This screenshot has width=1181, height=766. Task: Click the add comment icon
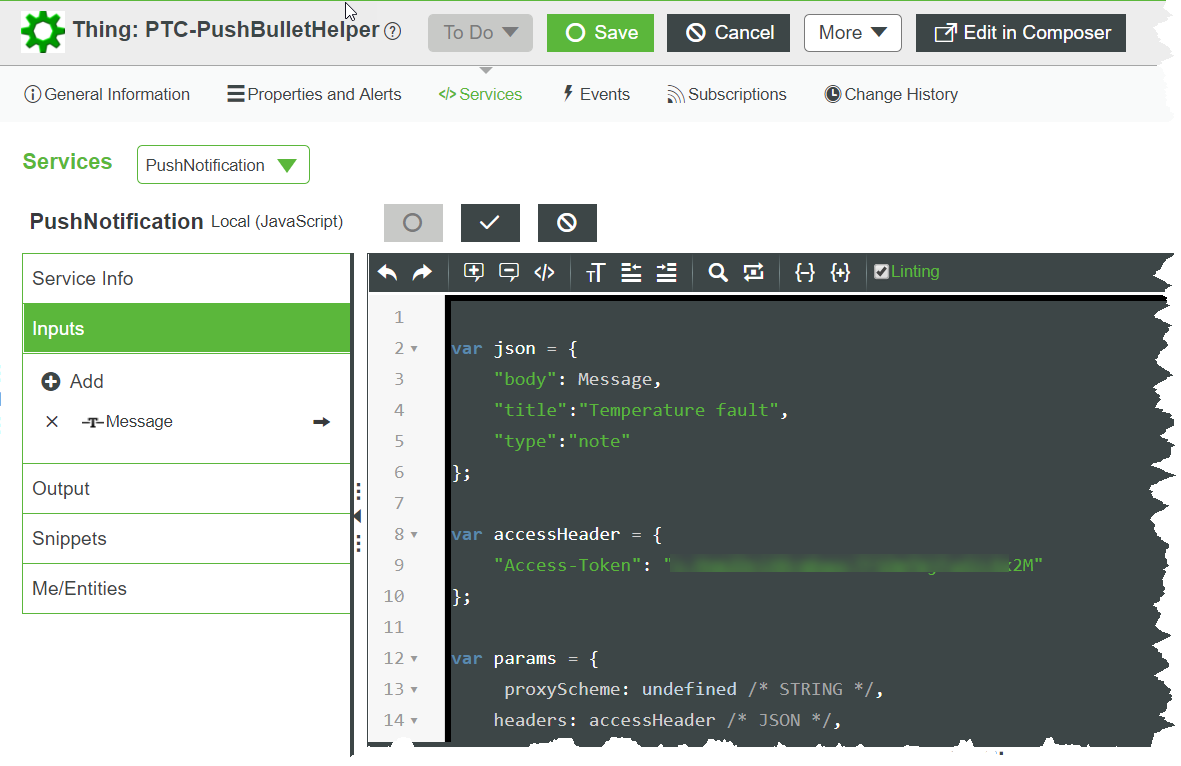[474, 273]
